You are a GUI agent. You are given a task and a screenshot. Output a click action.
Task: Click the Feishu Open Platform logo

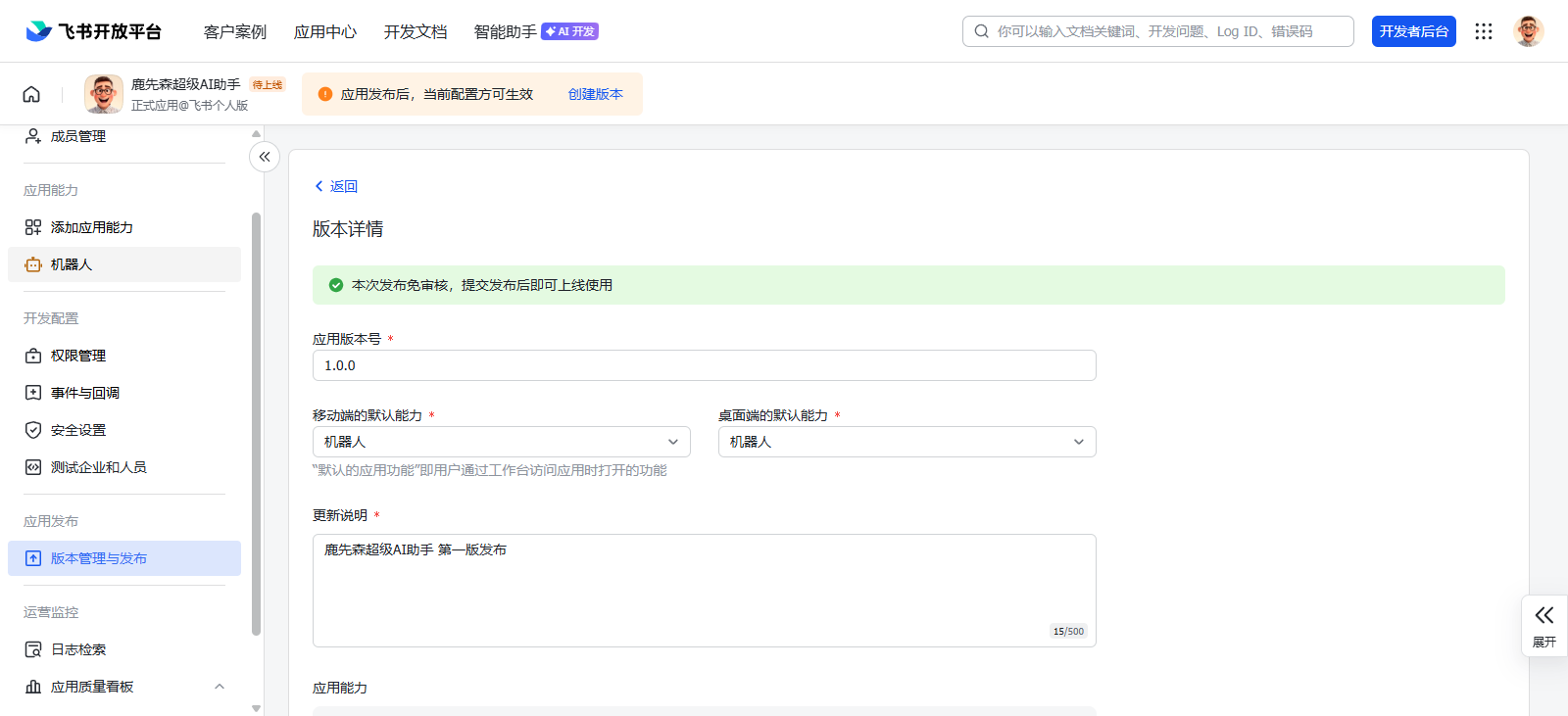(x=94, y=31)
